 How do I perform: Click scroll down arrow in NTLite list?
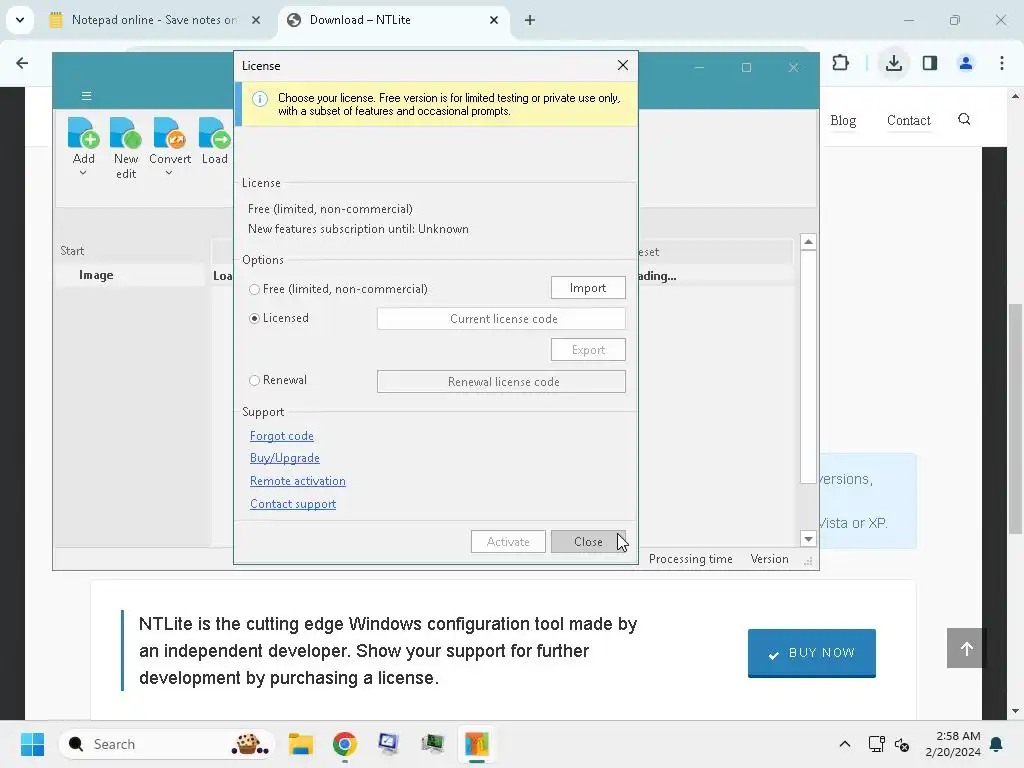pos(808,539)
